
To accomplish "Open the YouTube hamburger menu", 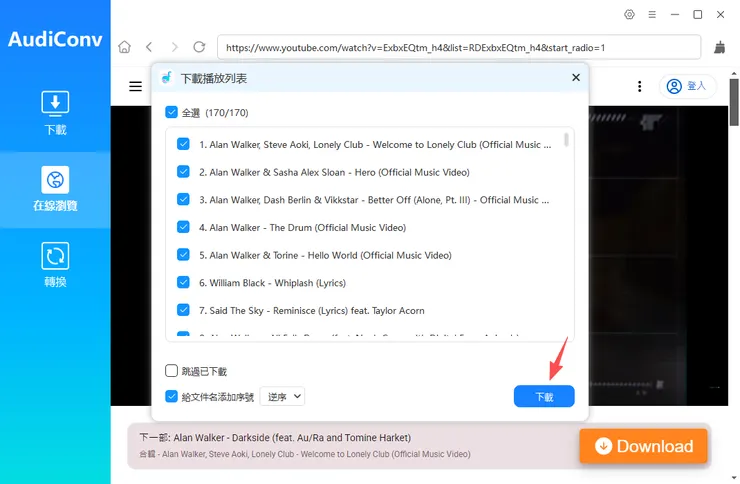I will pos(135,86).
